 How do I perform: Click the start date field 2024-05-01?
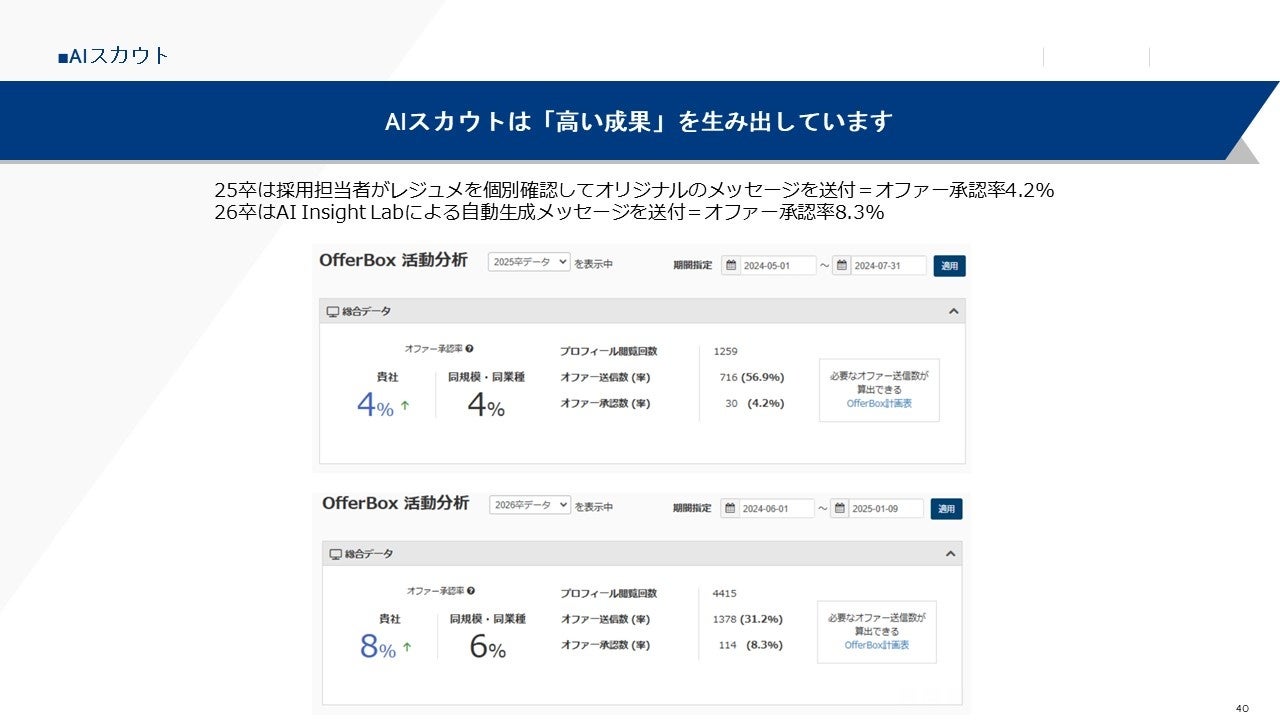tap(778, 266)
